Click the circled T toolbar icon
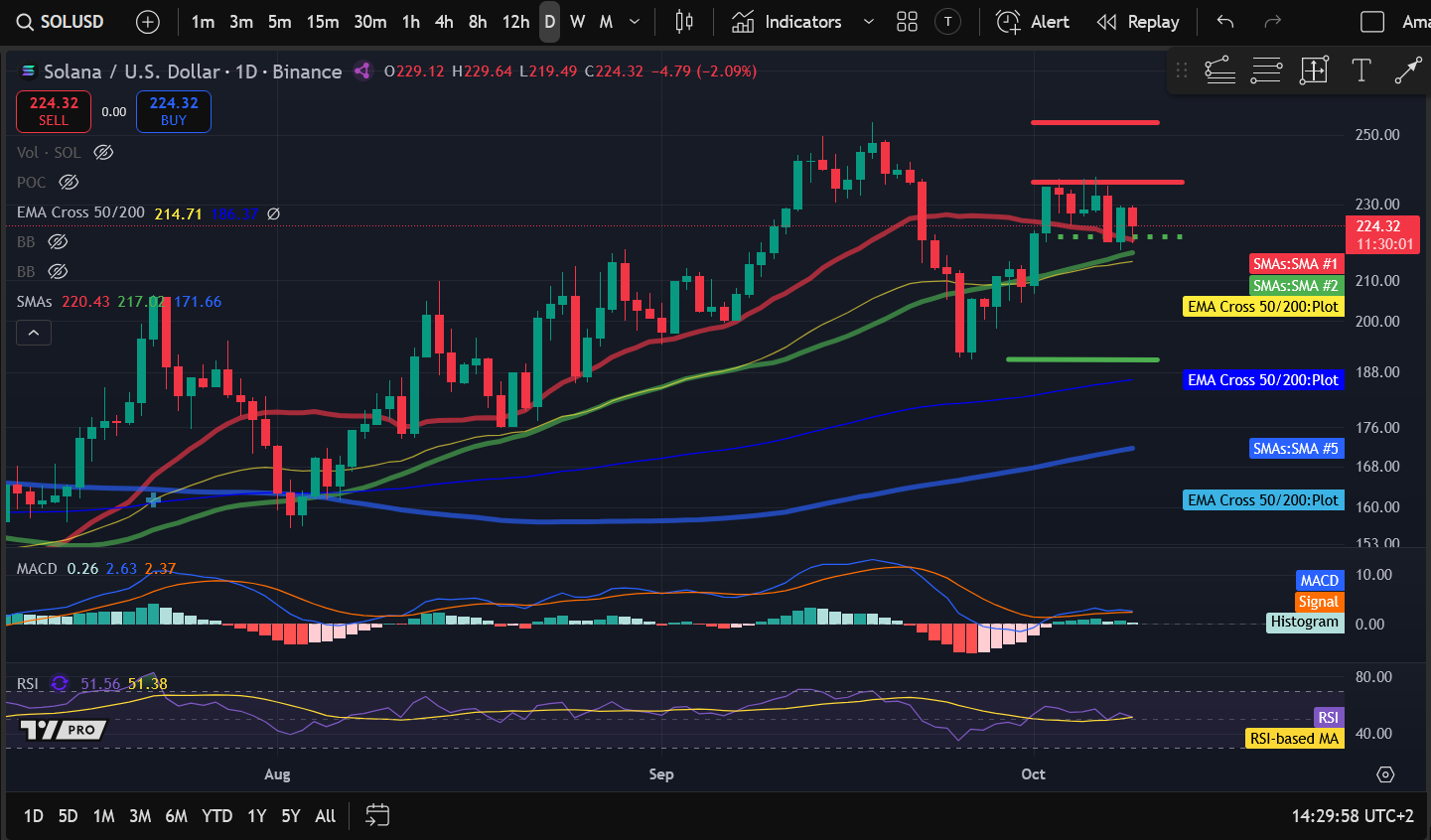 [948, 22]
